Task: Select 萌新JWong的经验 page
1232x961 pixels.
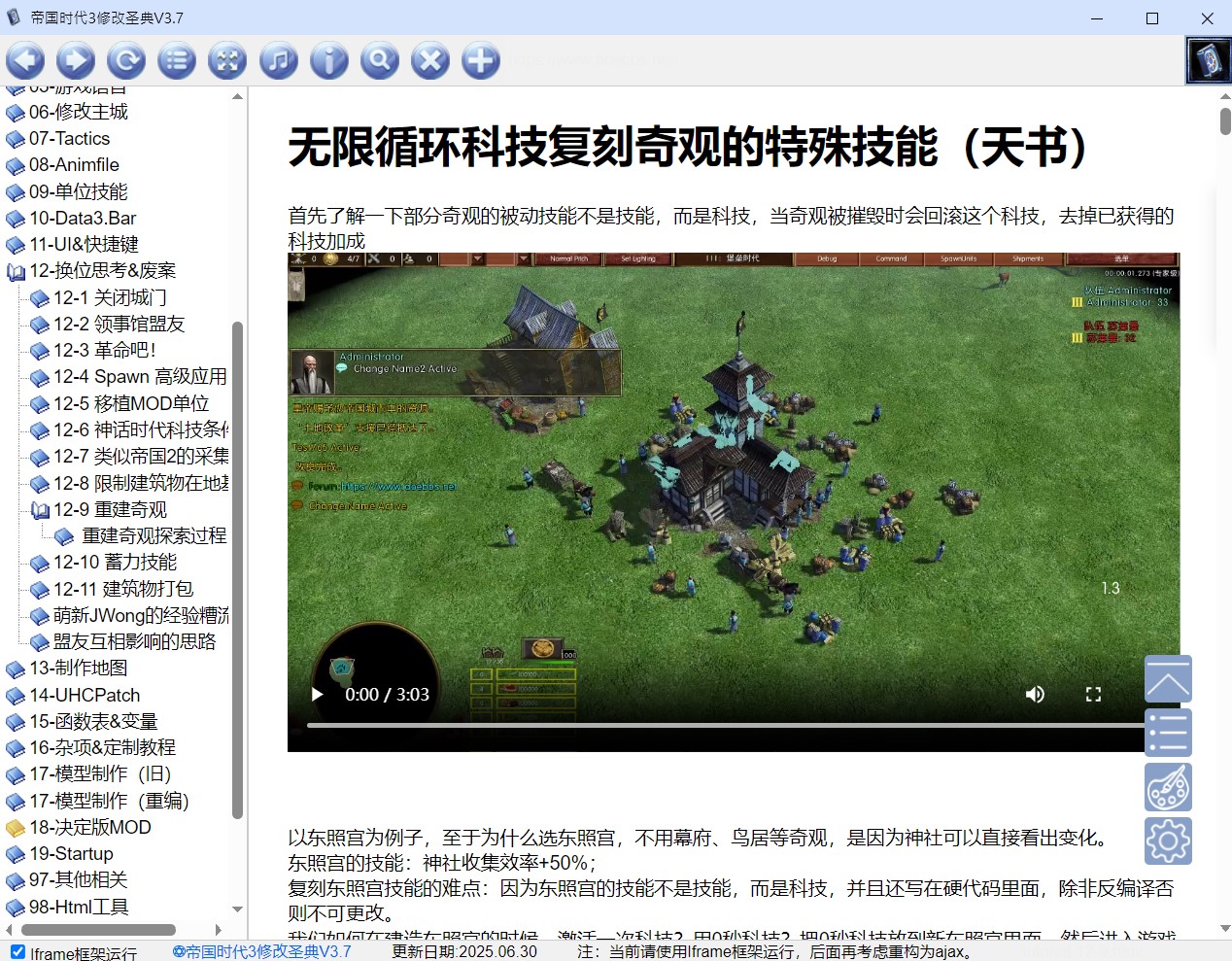Action: click(141, 616)
